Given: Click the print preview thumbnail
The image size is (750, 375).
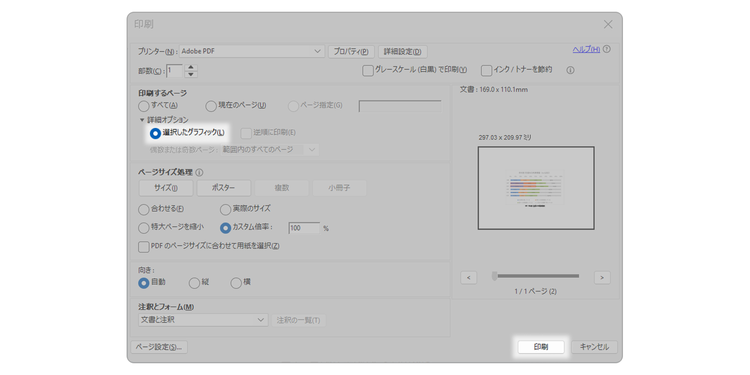Looking at the screenshot, I should 536,188.
